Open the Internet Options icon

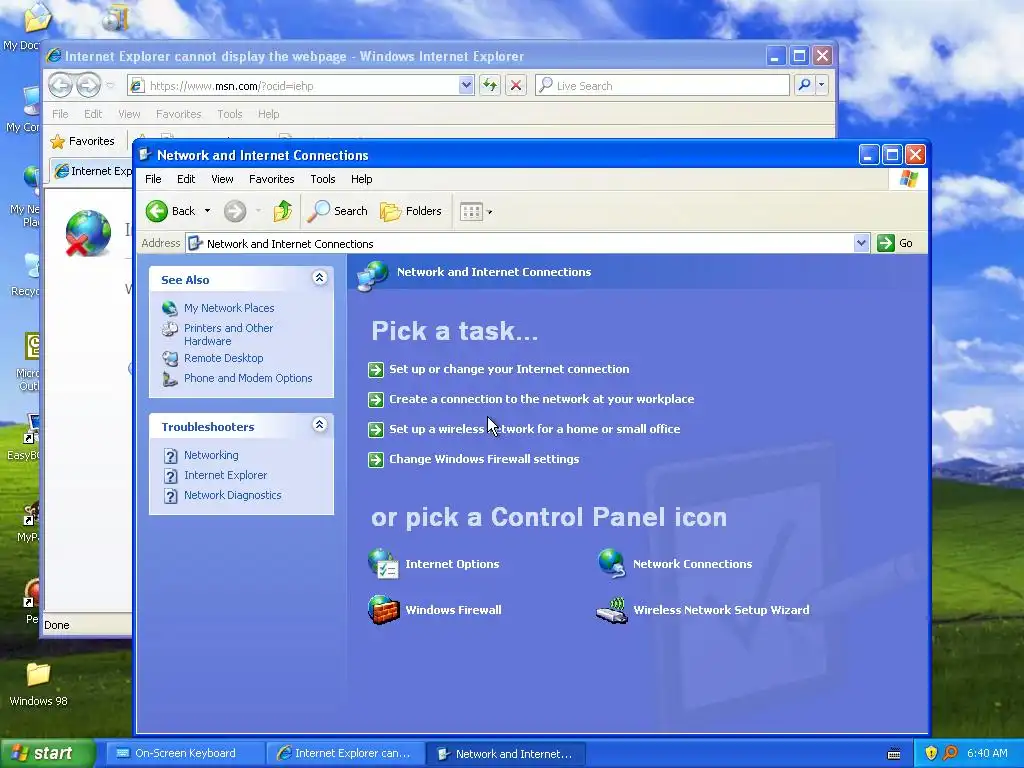click(x=383, y=564)
